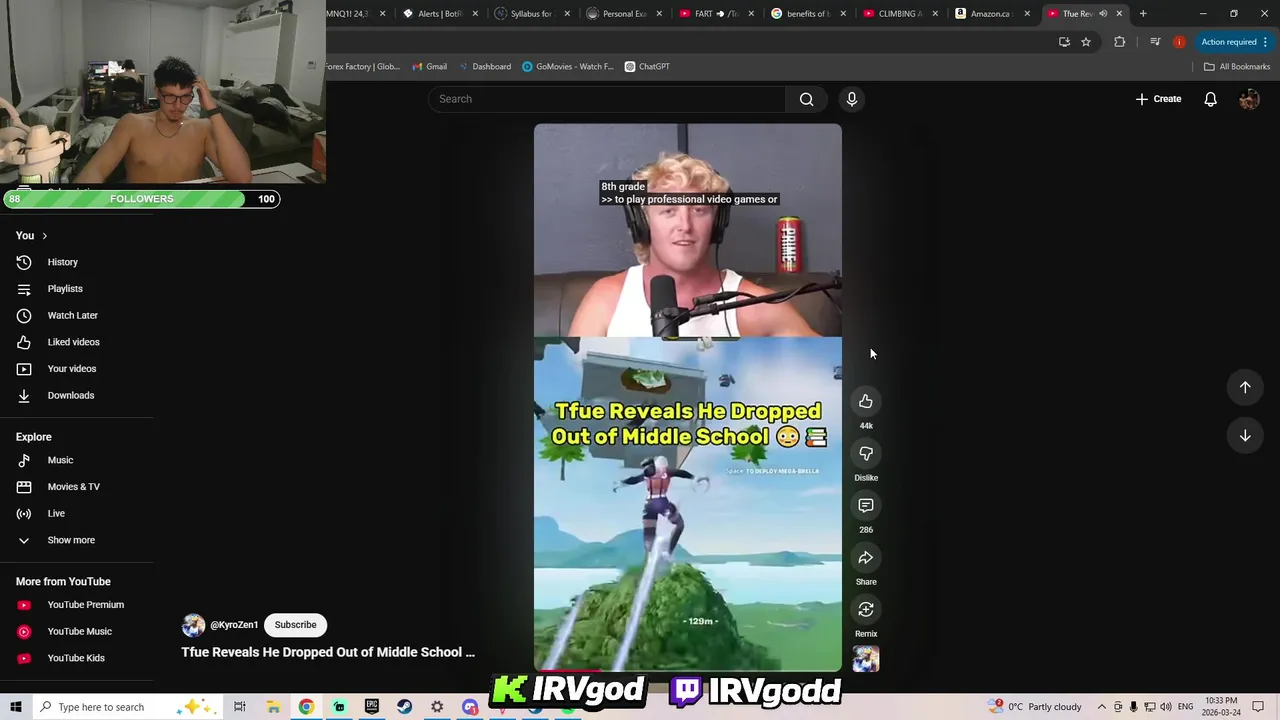Screen dimensions: 1280x720
Task: Open @KyroZen1 channel avatar
Action: tap(193, 625)
